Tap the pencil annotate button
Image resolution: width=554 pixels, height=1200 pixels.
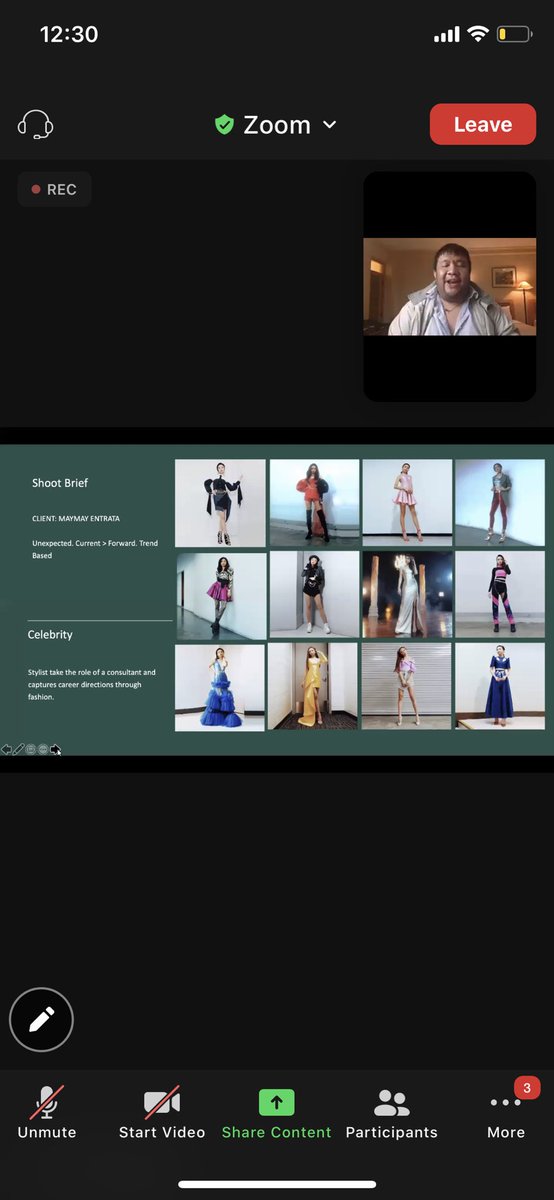pyautogui.click(x=41, y=1019)
